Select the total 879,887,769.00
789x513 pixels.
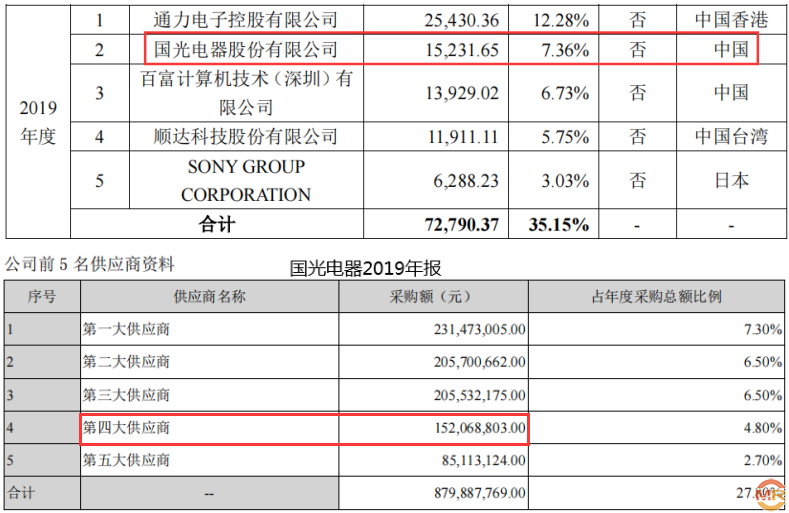(480, 493)
